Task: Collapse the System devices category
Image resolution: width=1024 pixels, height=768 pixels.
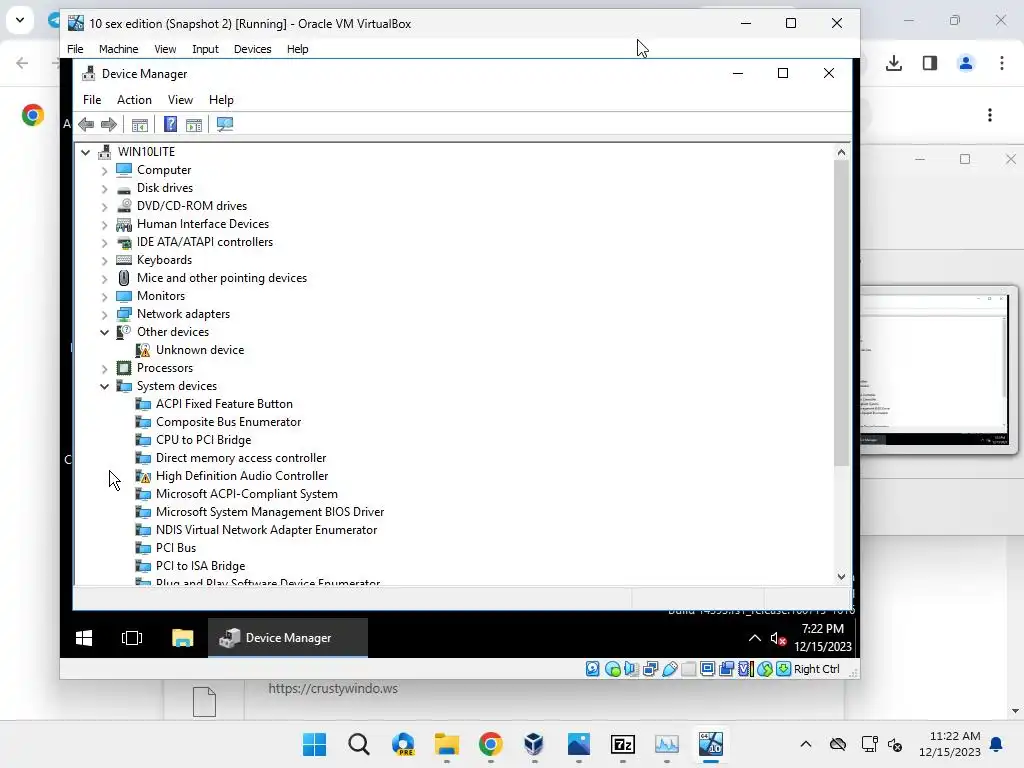Action: (104, 387)
